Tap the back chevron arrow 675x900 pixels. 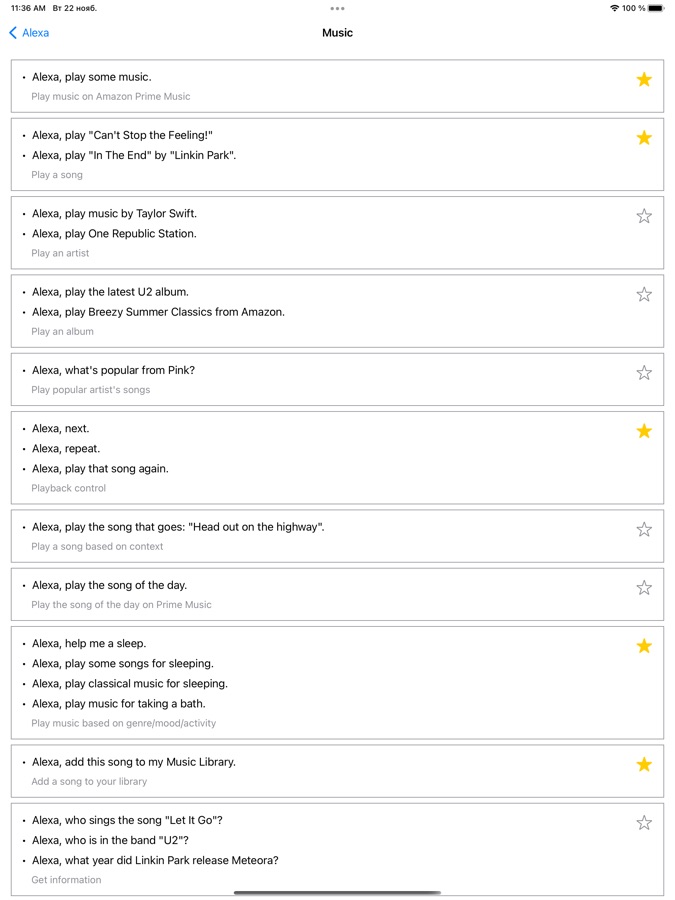(x=13, y=33)
